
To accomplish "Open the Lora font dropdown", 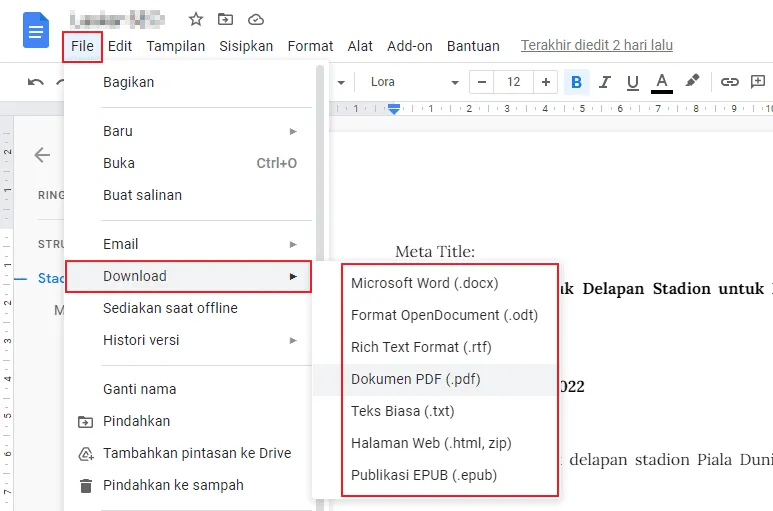I will pos(414,82).
